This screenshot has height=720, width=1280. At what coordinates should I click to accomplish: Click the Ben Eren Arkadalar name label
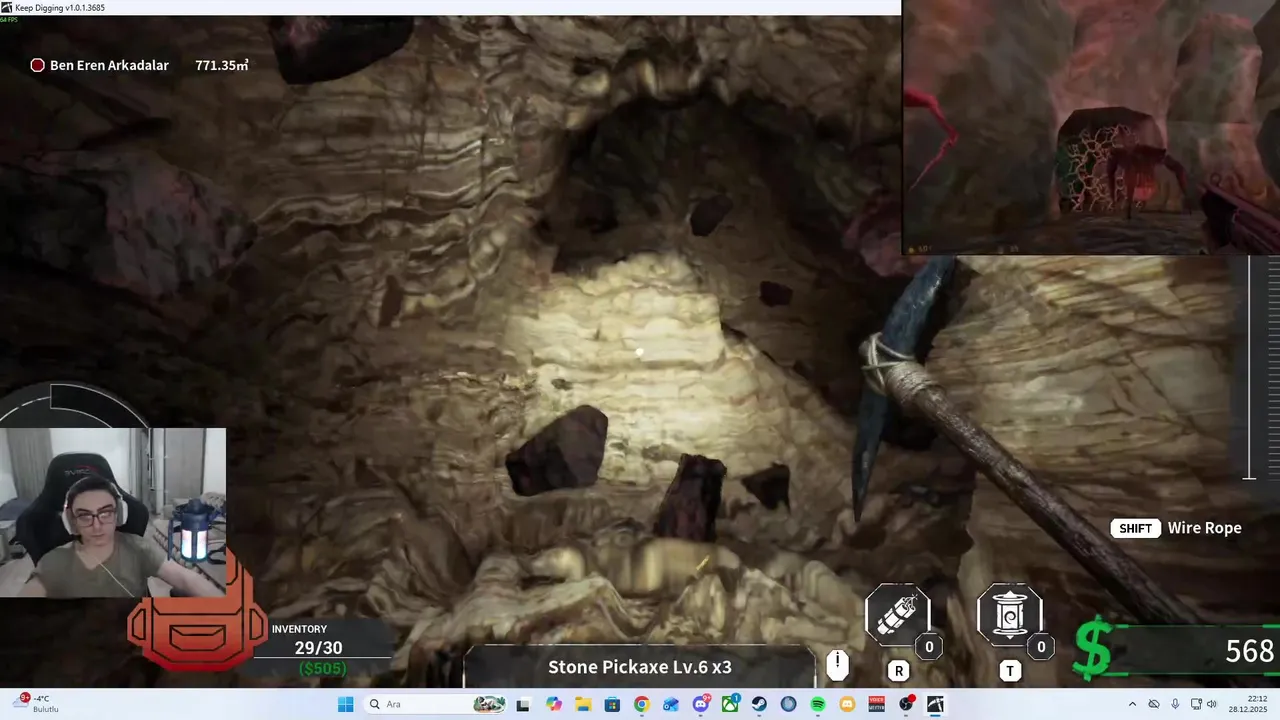click(x=109, y=65)
